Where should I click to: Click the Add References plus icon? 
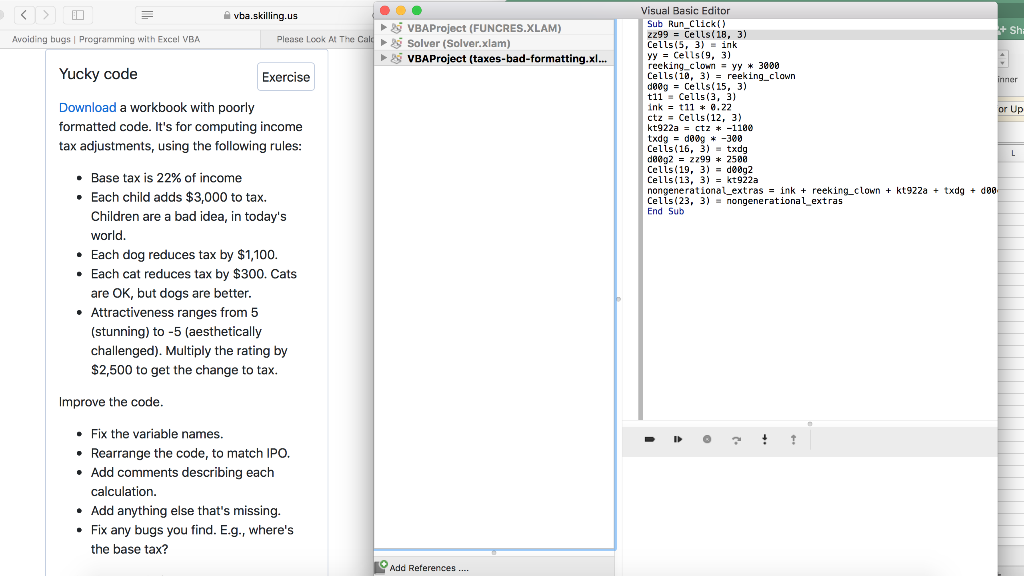[x=381, y=566]
